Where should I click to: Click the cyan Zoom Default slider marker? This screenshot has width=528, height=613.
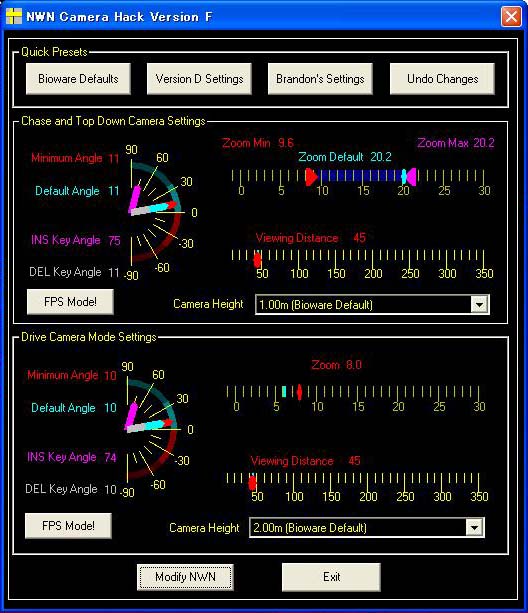point(404,177)
